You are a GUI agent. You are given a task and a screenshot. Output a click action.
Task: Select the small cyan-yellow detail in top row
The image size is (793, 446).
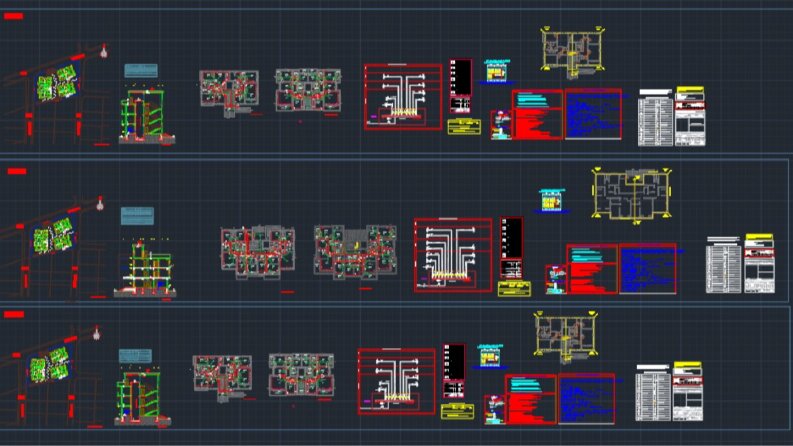pos(497,71)
